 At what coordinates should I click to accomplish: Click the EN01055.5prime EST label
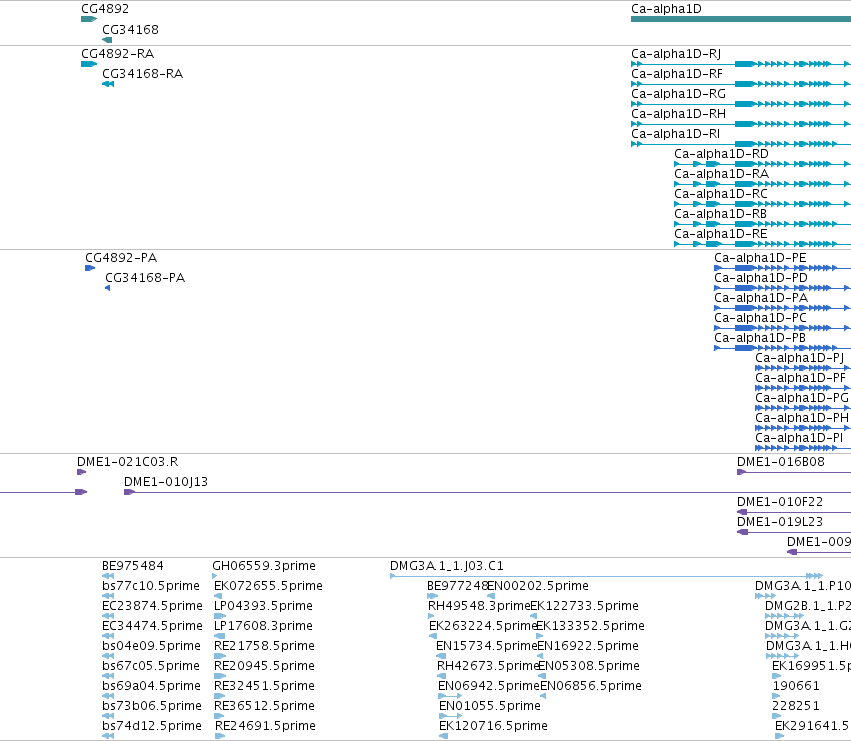click(490, 706)
